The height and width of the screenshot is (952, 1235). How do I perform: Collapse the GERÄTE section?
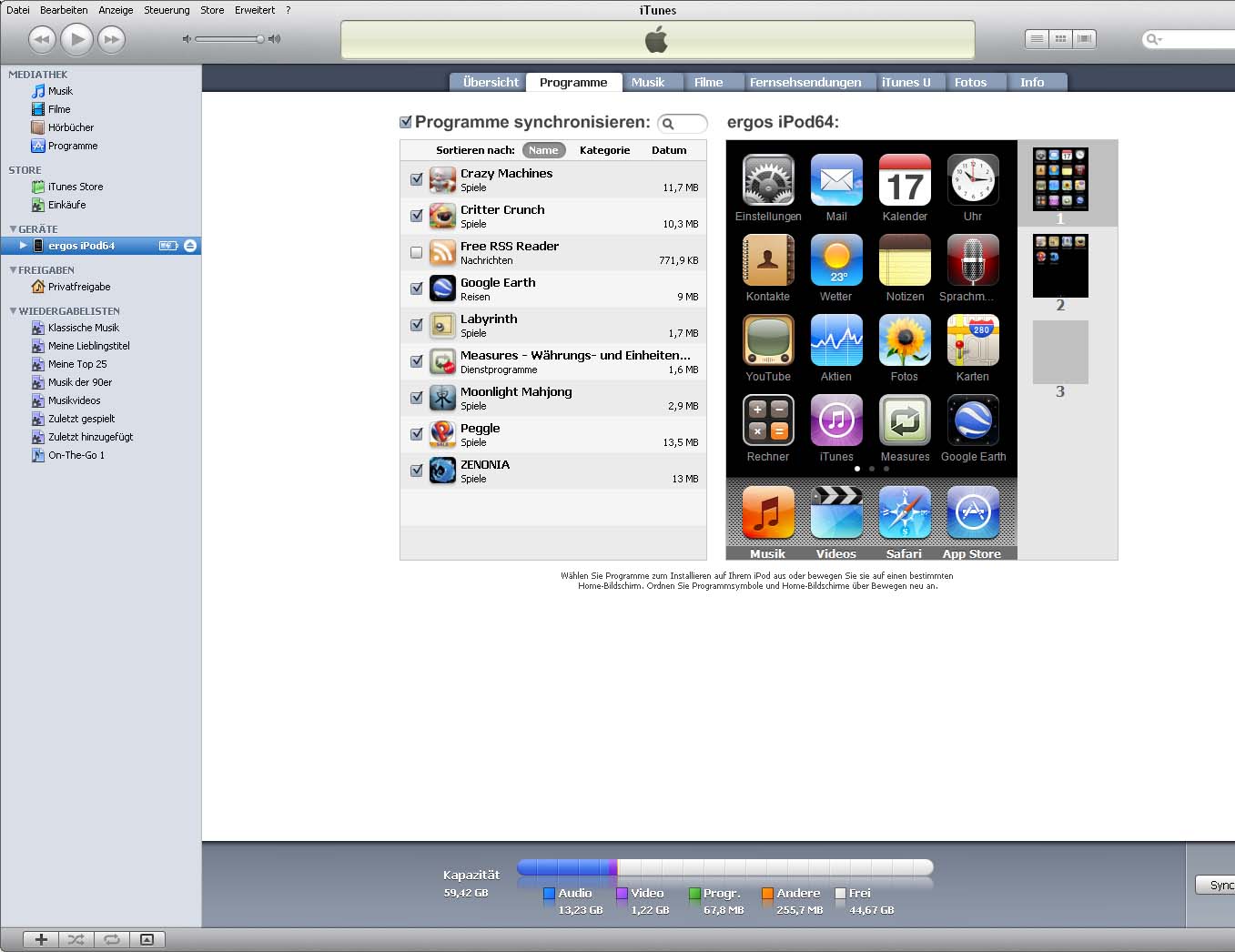[x=13, y=229]
